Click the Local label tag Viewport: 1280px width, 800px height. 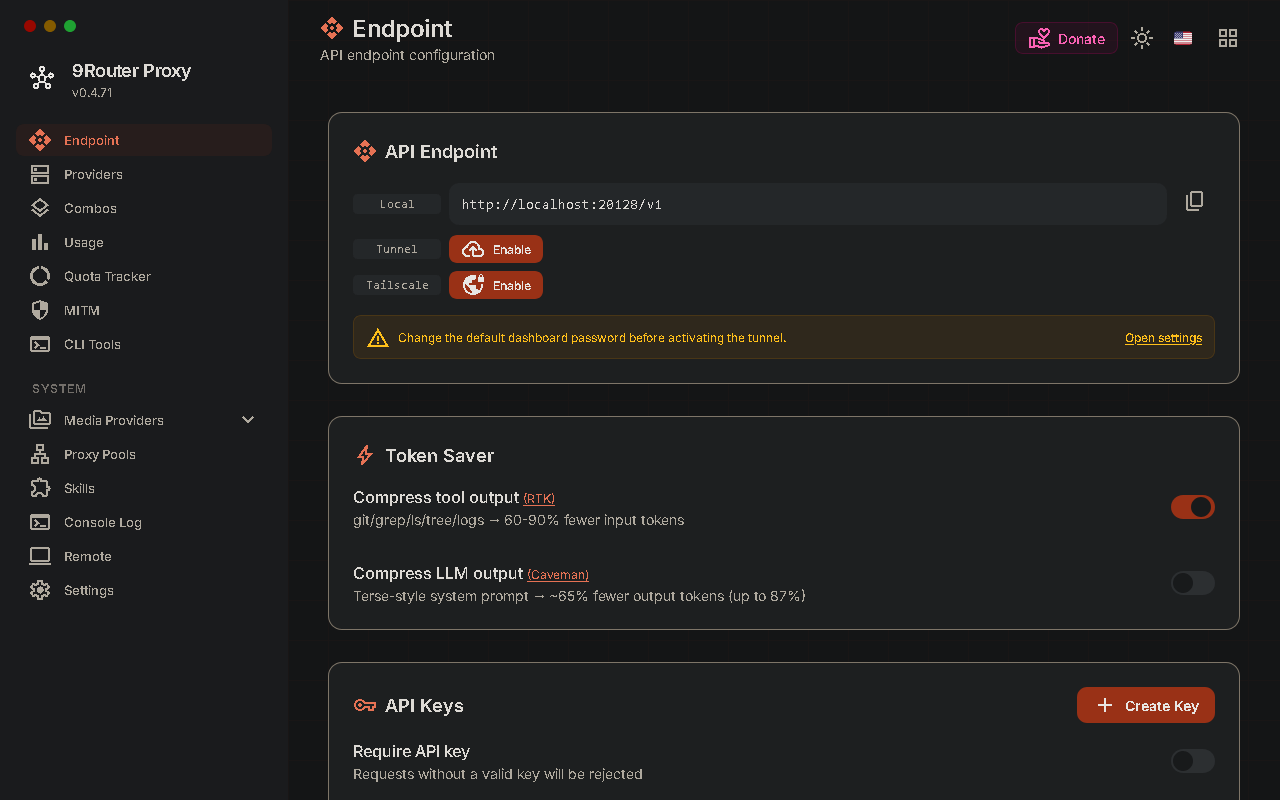click(x=397, y=204)
